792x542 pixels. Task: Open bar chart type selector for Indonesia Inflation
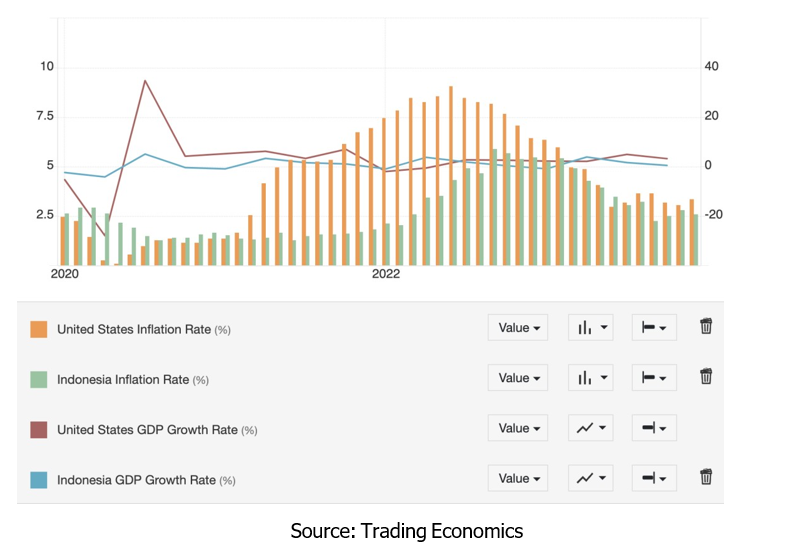coord(590,377)
